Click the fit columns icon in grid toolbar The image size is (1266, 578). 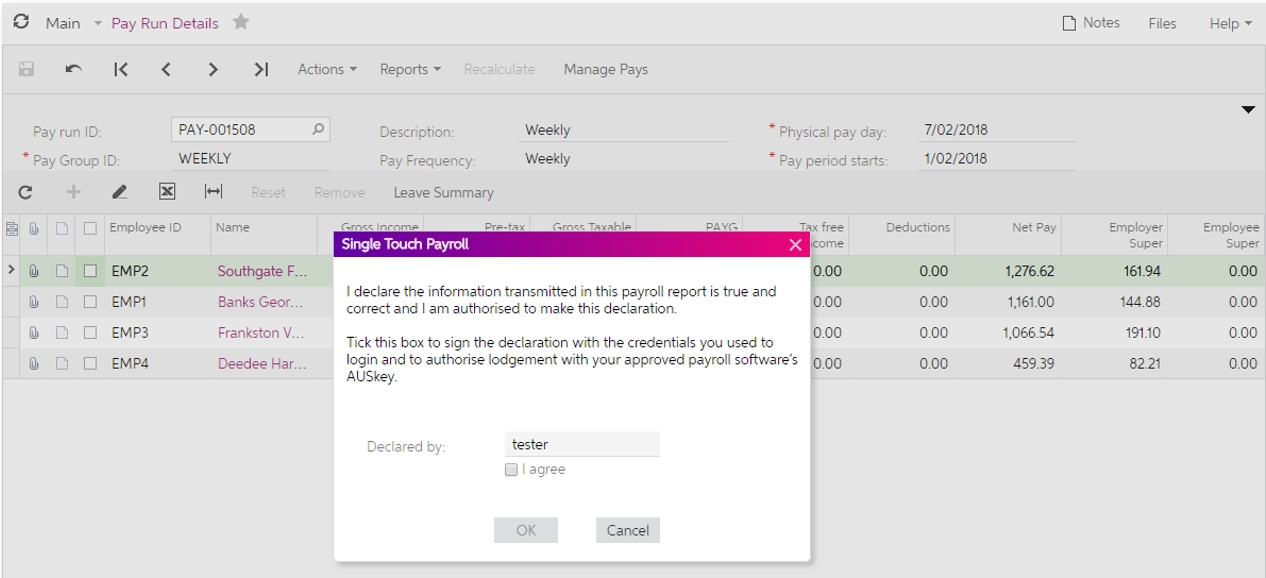coord(213,192)
